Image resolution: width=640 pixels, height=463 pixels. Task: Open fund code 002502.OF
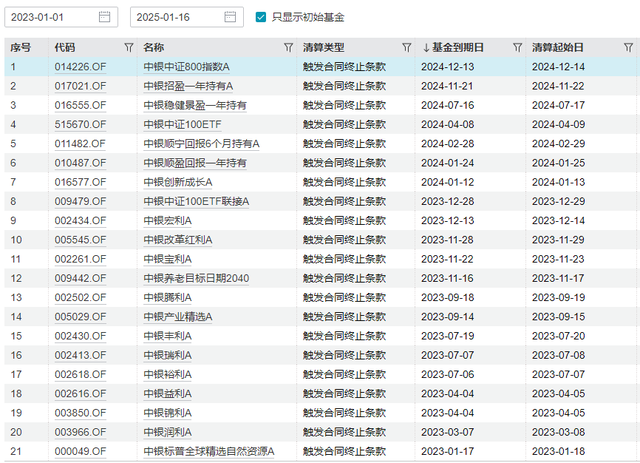point(80,297)
